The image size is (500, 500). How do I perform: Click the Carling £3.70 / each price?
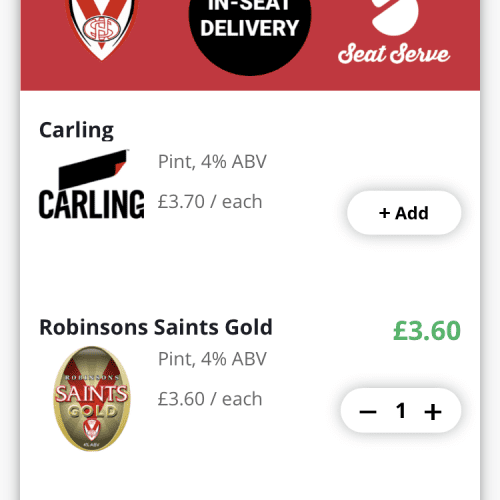pyautogui.click(x=210, y=202)
